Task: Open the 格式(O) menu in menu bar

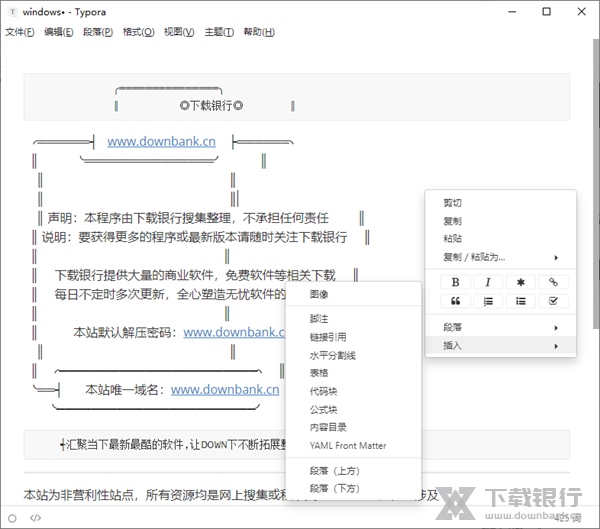Action: [138, 32]
